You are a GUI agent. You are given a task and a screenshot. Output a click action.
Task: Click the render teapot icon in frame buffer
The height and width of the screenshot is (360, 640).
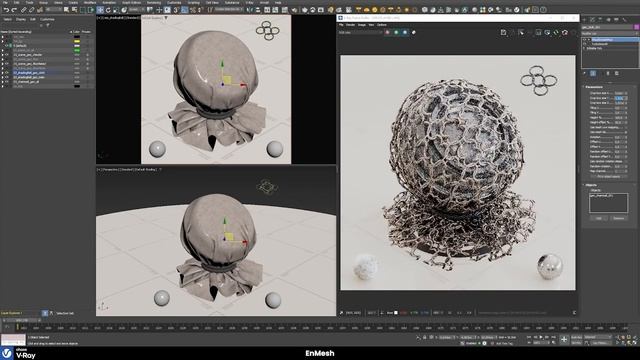point(565,32)
